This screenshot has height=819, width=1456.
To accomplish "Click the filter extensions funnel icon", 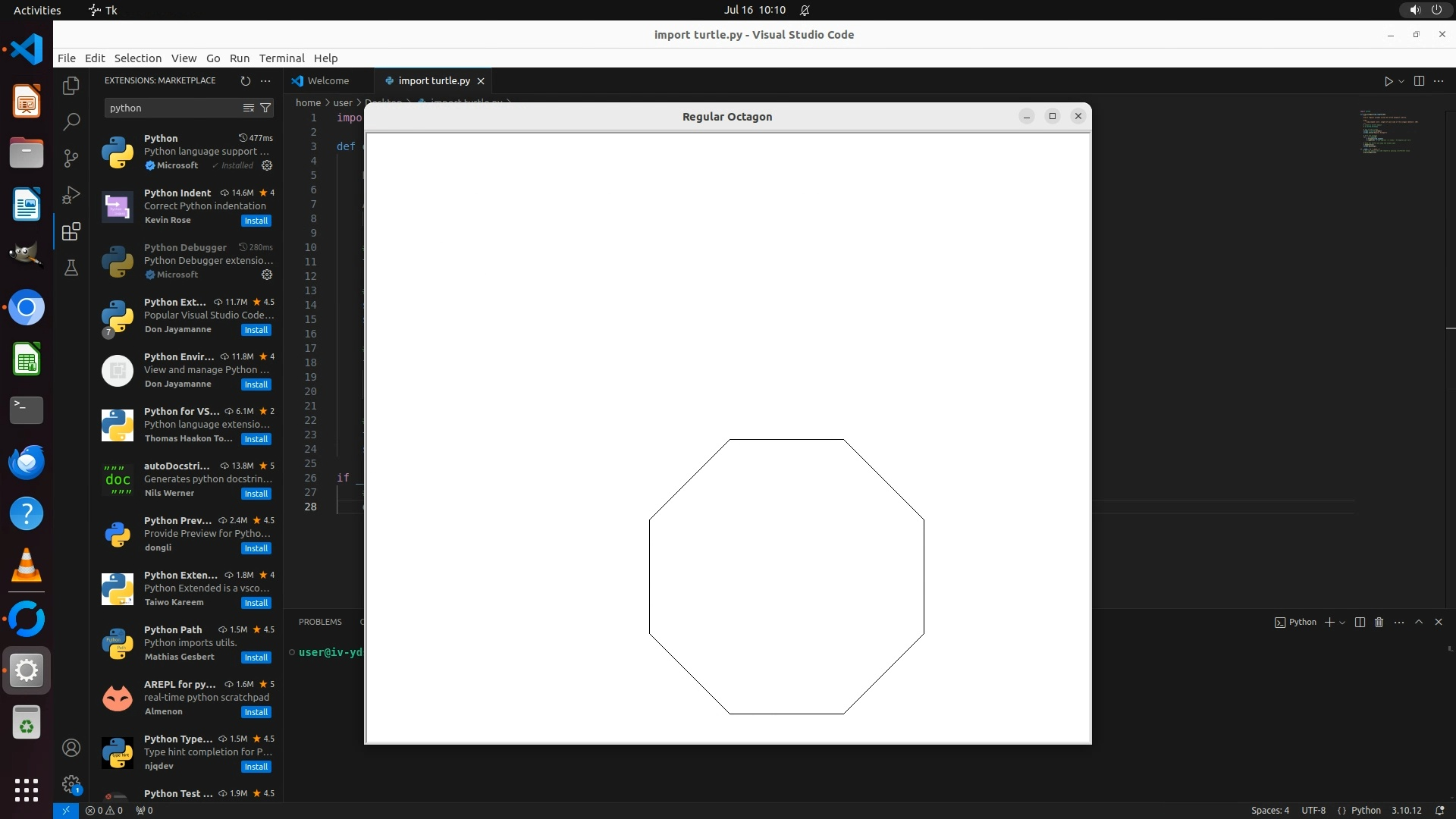I will [265, 108].
